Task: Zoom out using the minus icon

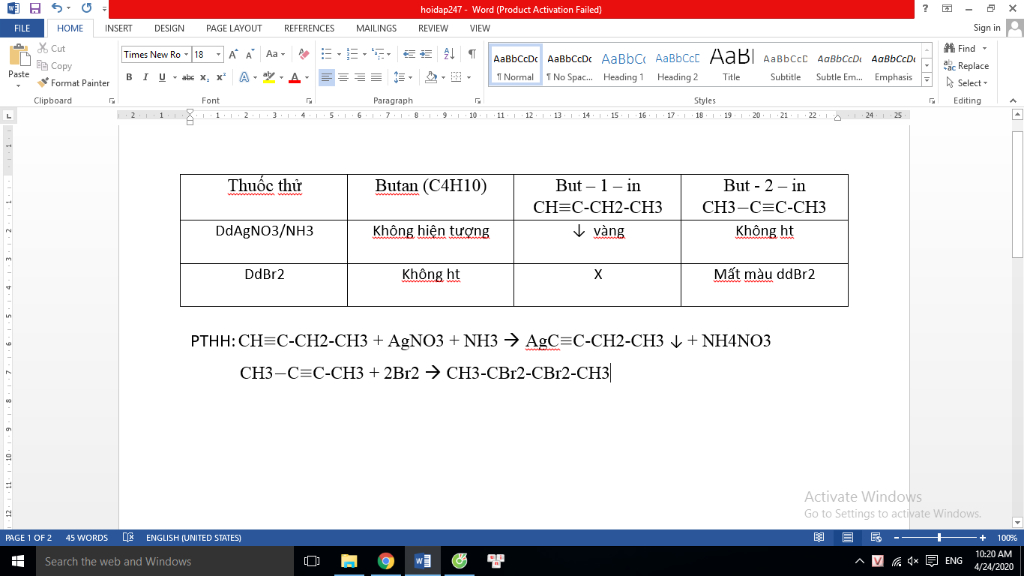Action: point(897,537)
